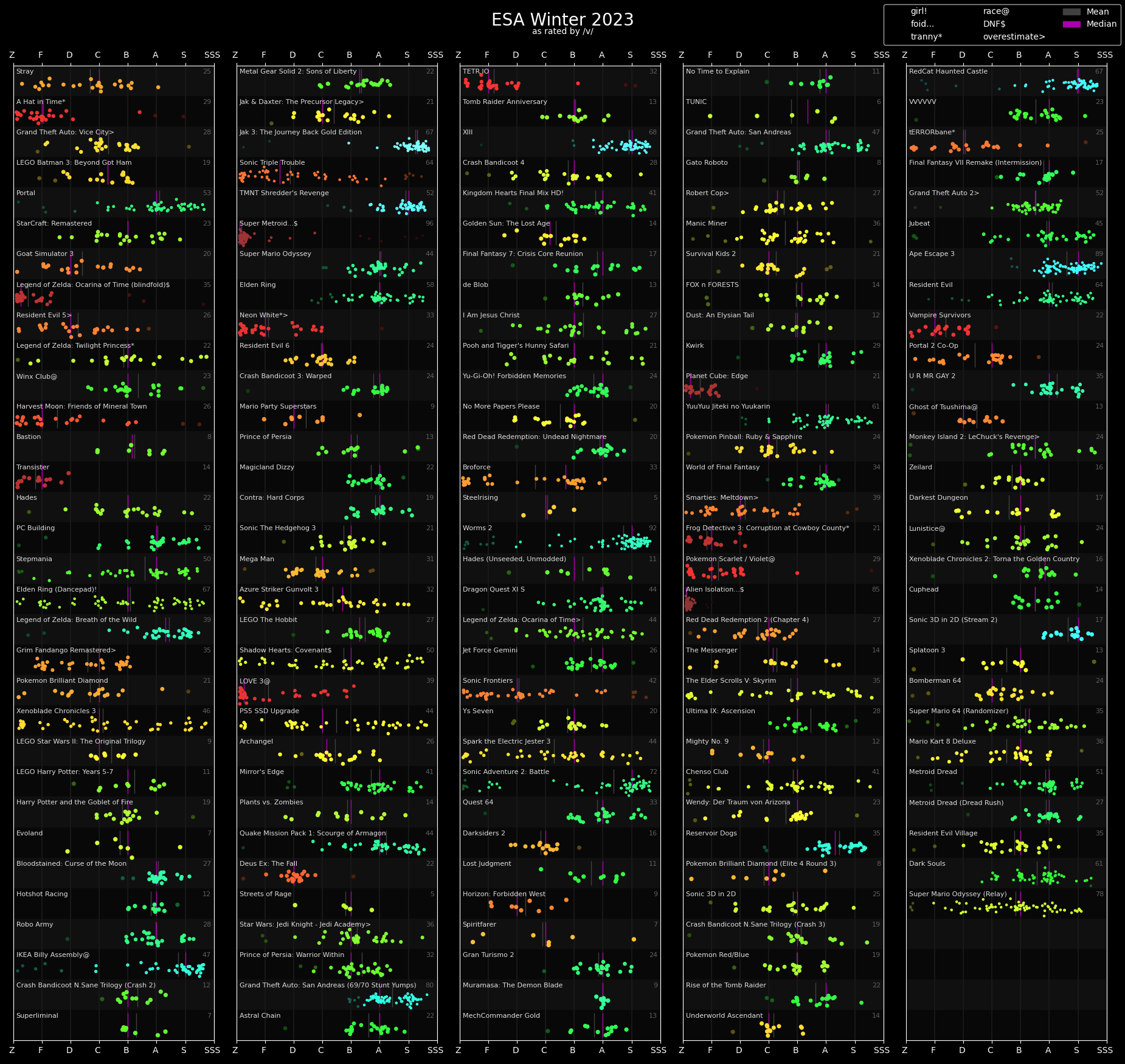
Task: Click the 'A Hat in Time*' label
Action: [41, 102]
